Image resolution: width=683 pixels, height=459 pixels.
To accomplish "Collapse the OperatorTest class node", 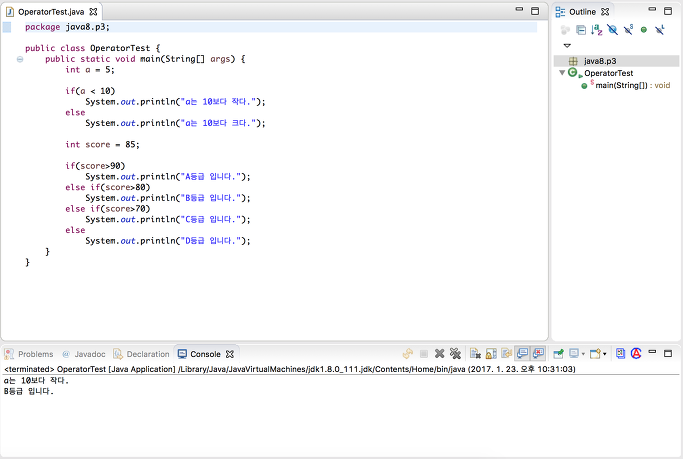I will pyautogui.click(x=562, y=73).
